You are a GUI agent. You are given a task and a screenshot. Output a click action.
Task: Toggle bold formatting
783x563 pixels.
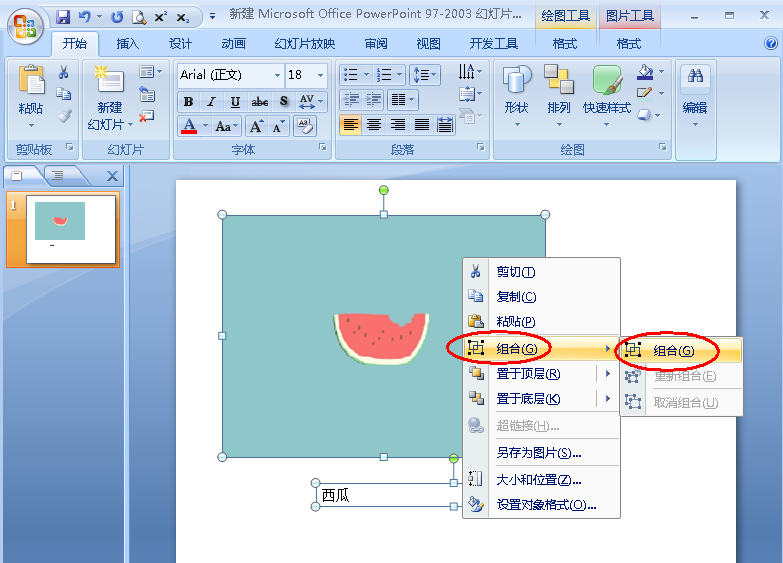[188, 101]
